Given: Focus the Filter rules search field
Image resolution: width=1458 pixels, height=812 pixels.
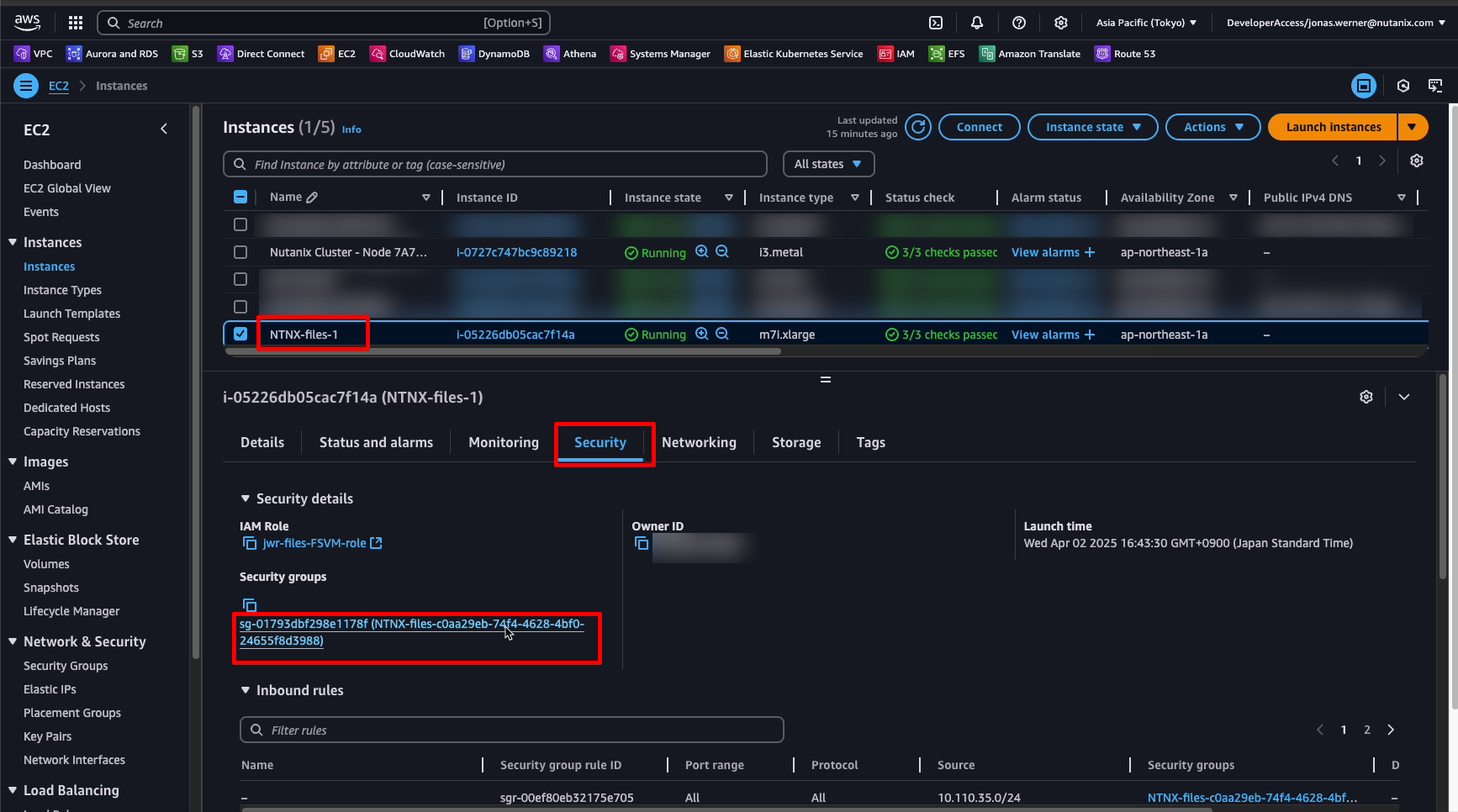Looking at the screenshot, I should [512, 730].
